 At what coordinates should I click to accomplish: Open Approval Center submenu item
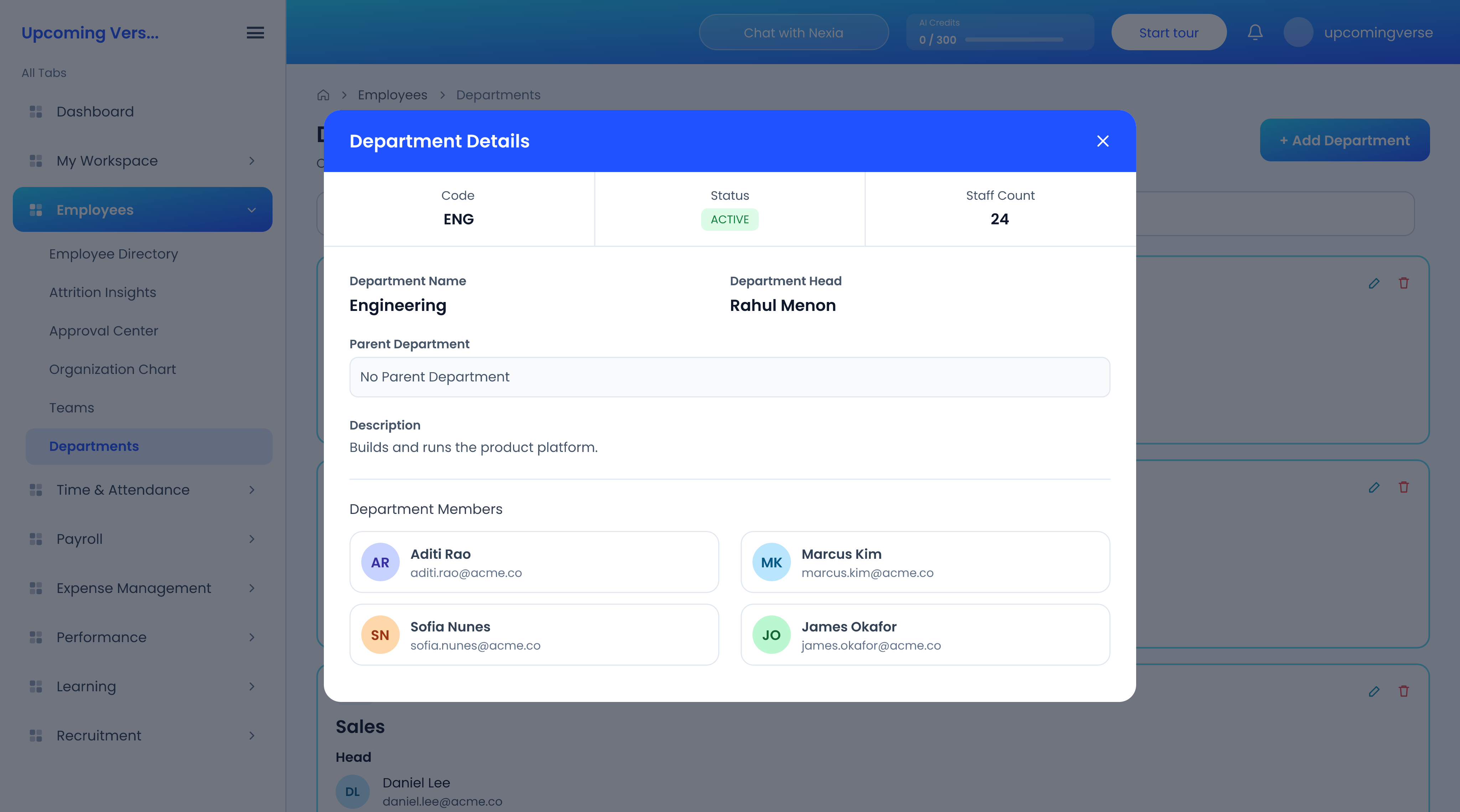pyautogui.click(x=149, y=331)
